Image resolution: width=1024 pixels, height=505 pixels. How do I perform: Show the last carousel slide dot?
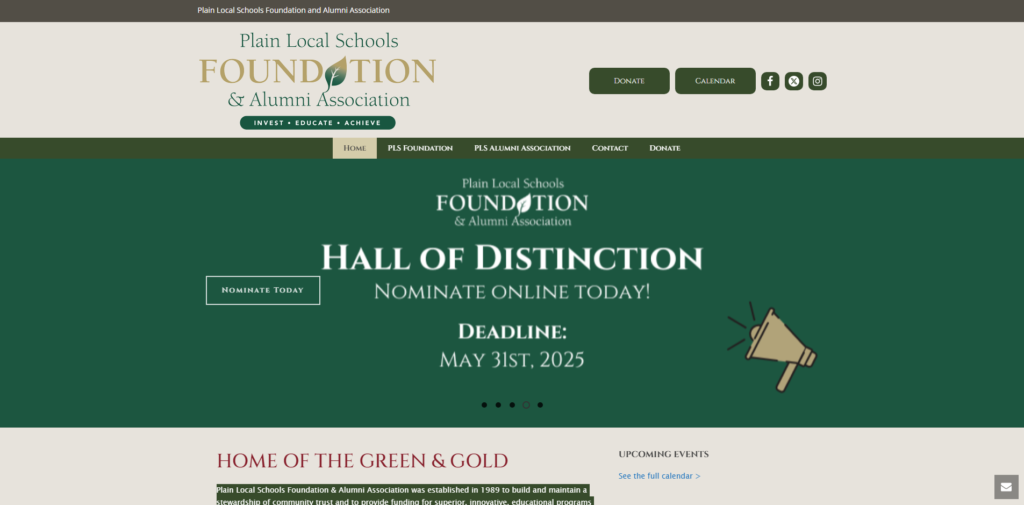point(540,405)
